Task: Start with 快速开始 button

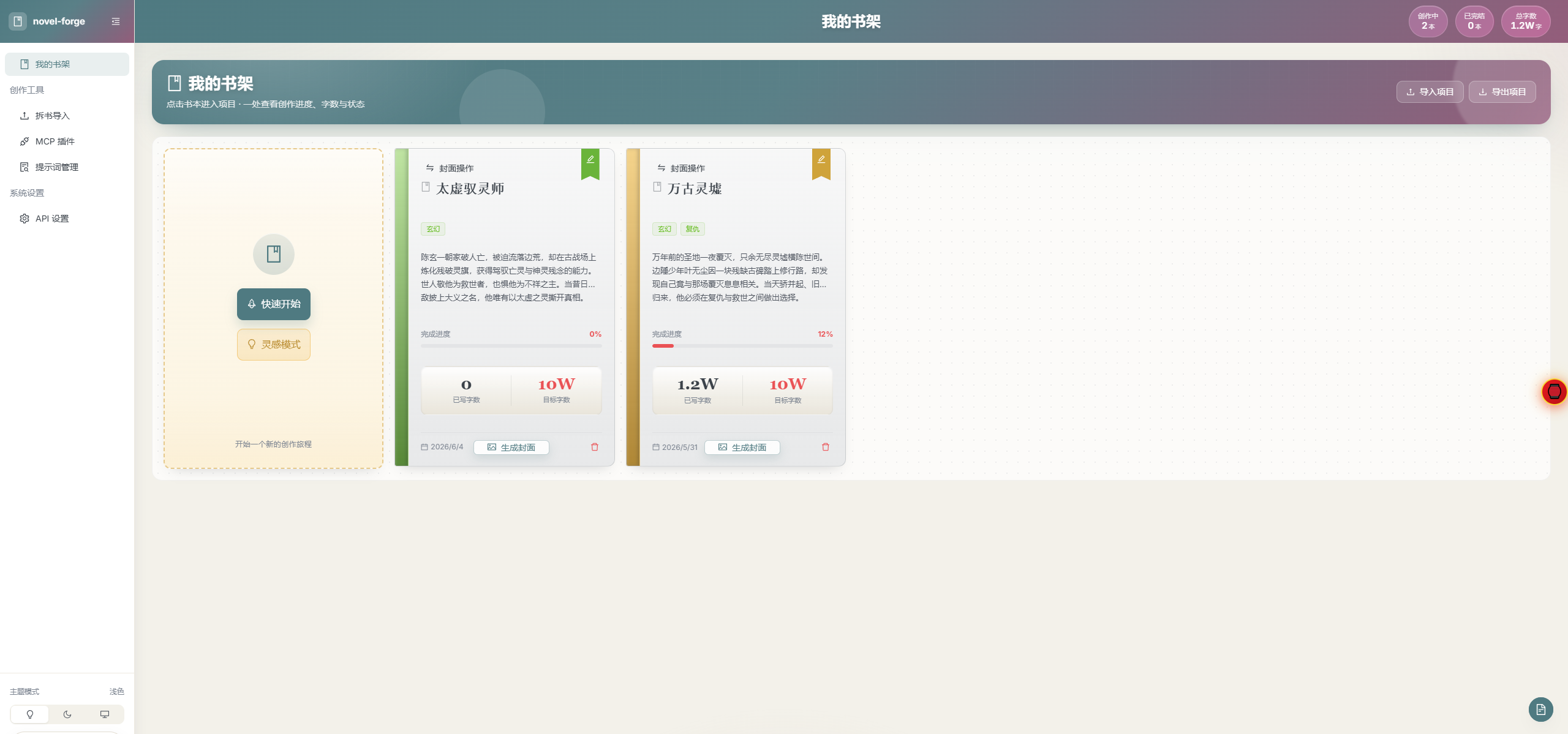Action: [274, 304]
